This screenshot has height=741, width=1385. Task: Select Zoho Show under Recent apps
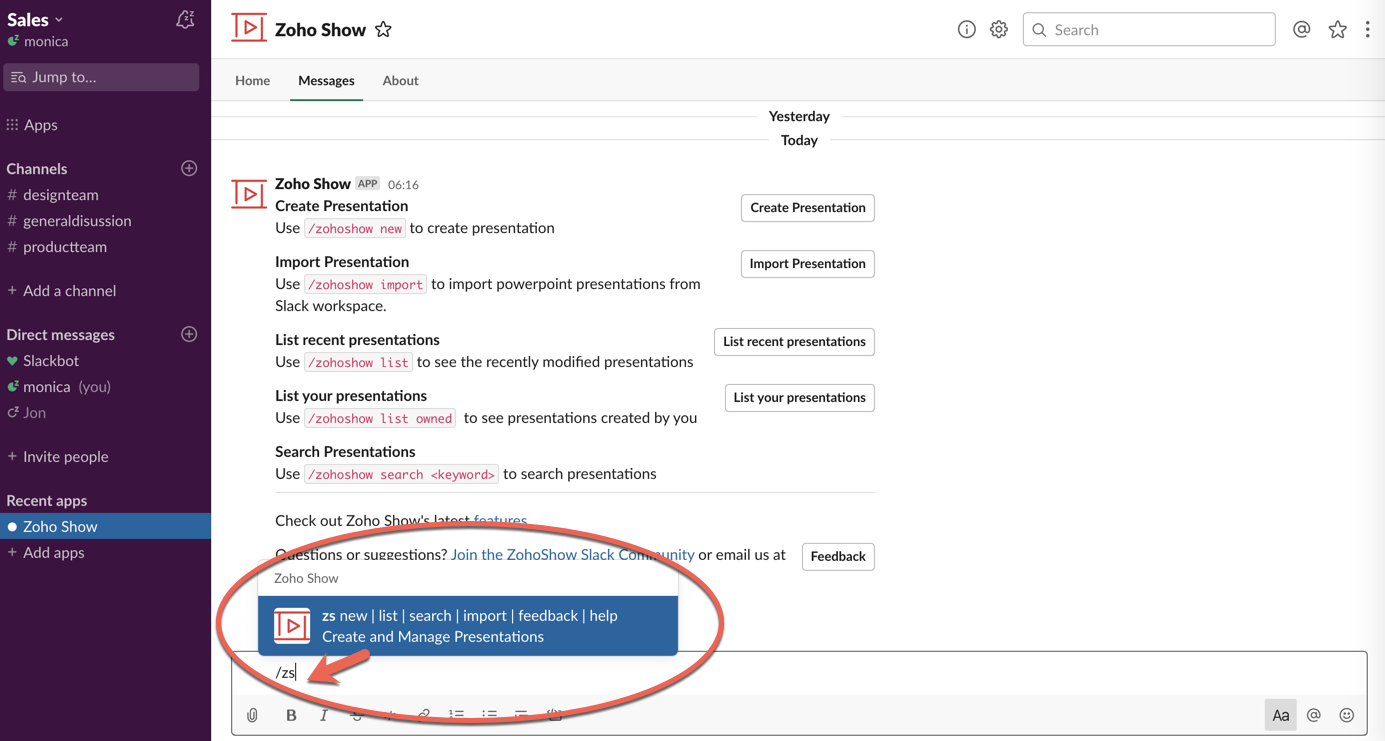[105, 526]
